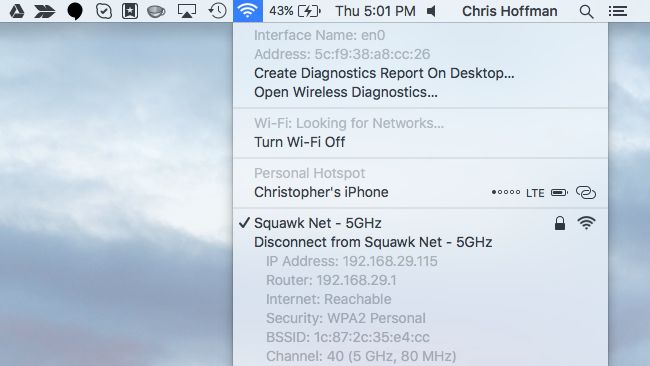Click the bowl-shaped menu bar icon
650x366 pixels.
click(156, 12)
